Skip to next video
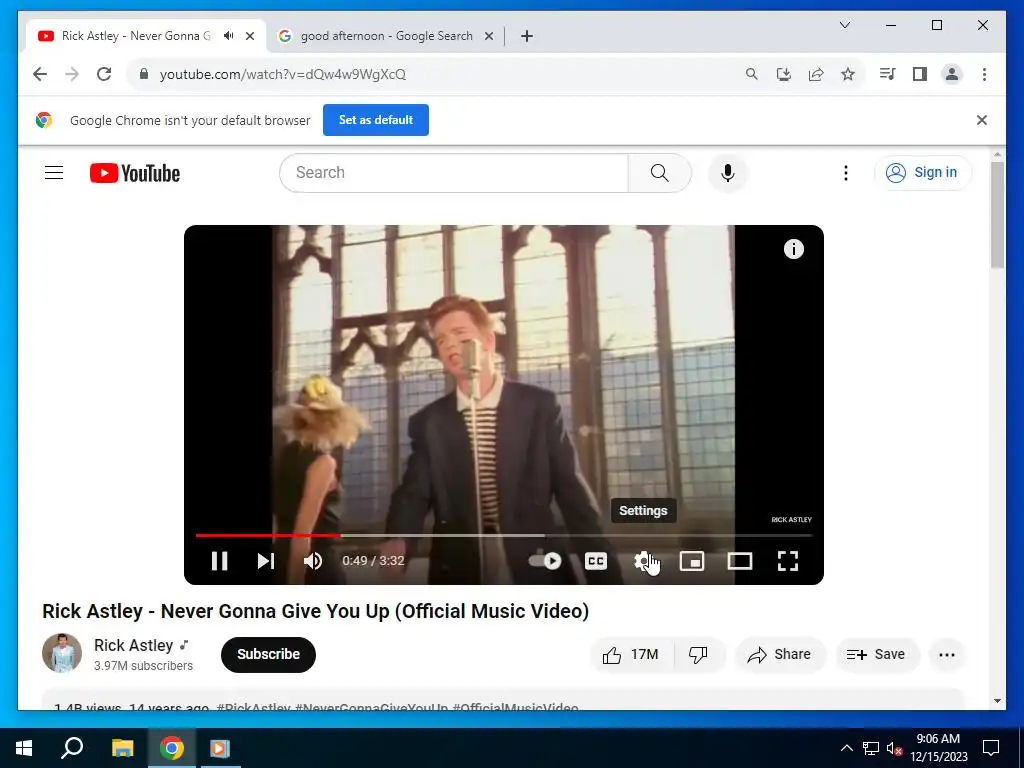The height and width of the screenshot is (768, 1024). (266, 561)
